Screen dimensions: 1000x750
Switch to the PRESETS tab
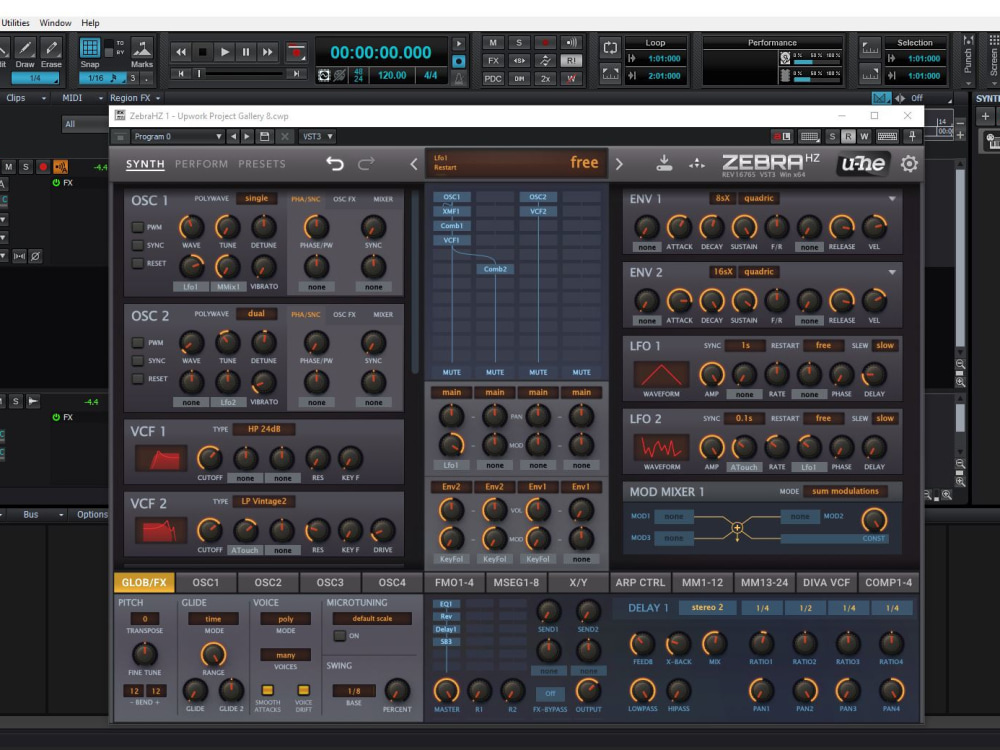(x=261, y=164)
